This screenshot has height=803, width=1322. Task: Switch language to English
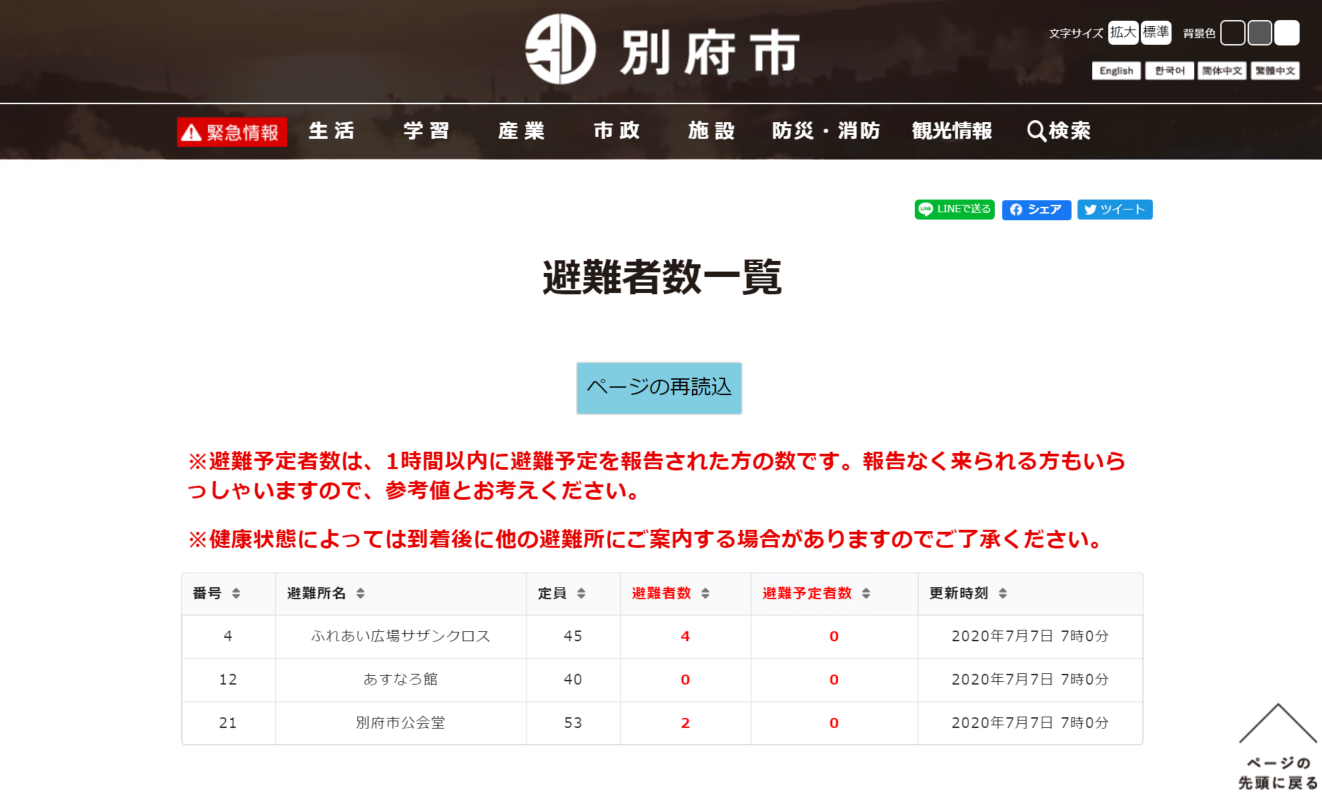1116,71
